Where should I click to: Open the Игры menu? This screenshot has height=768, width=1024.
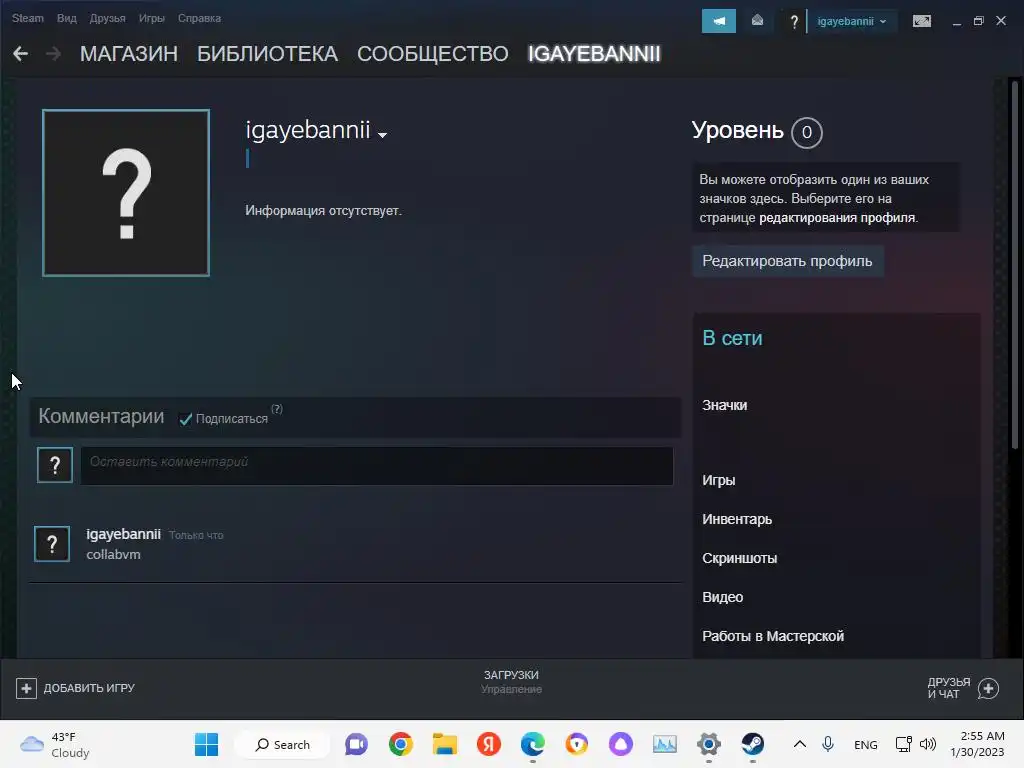tap(152, 18)
